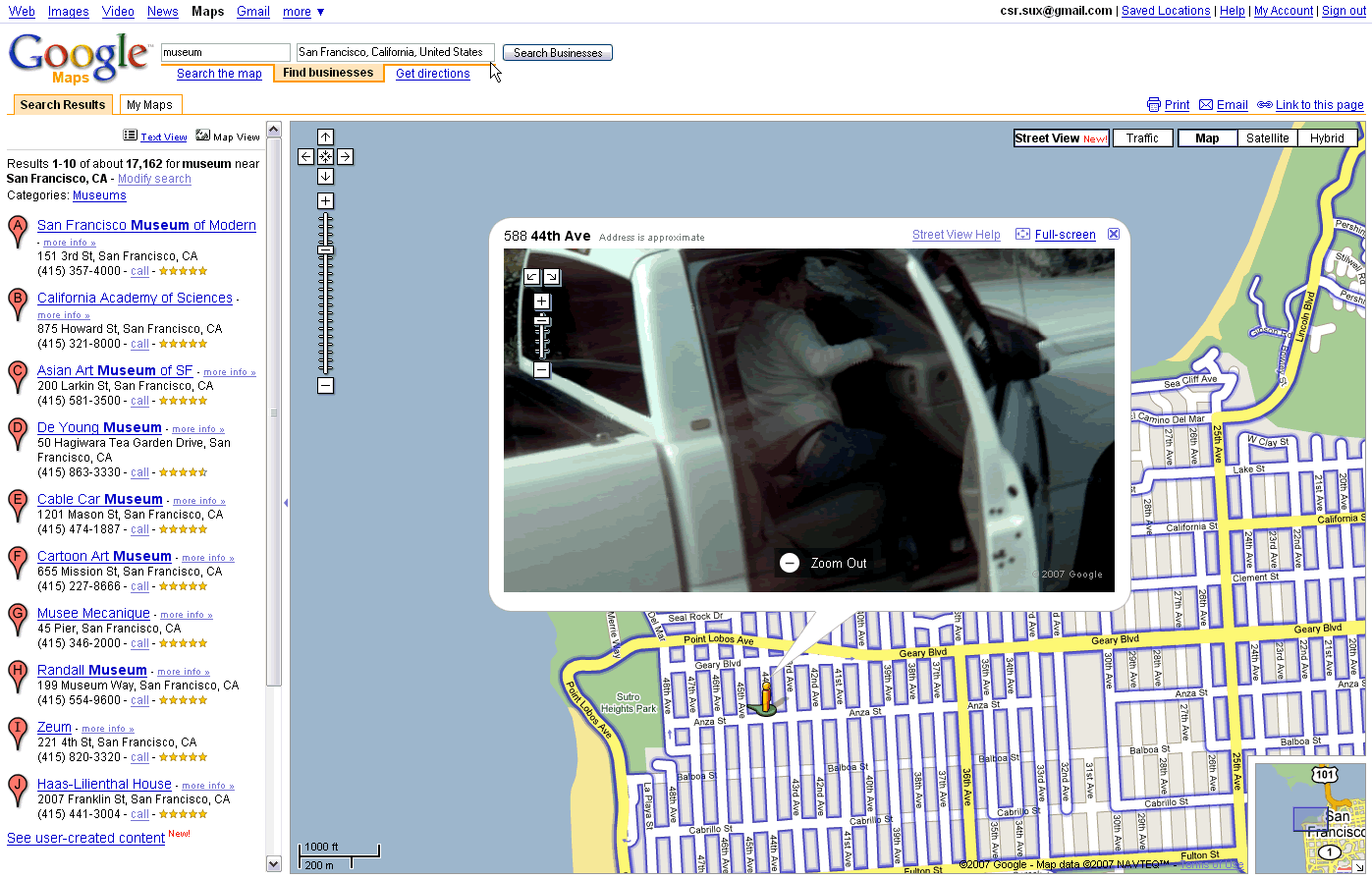Switch to Satellite view type
This screenshot has height=879, width=1372.
click(1268, 138)
